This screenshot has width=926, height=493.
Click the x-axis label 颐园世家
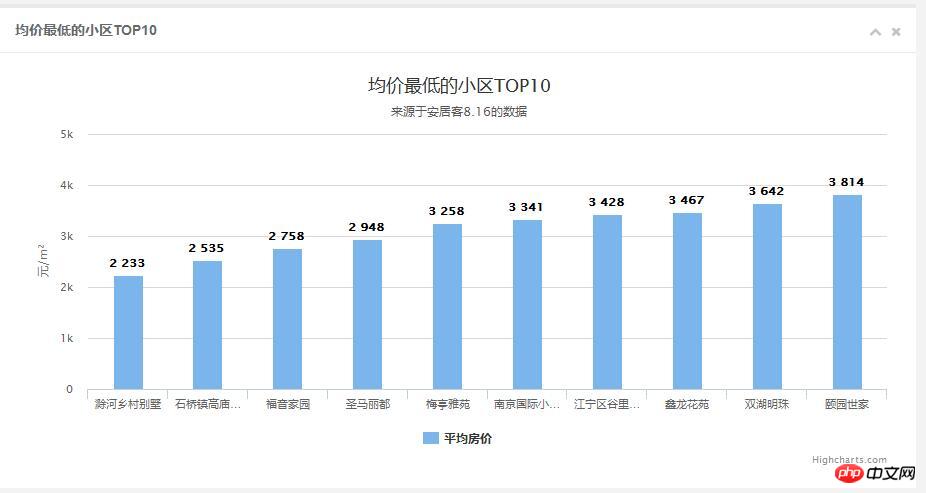pos(847,404)
